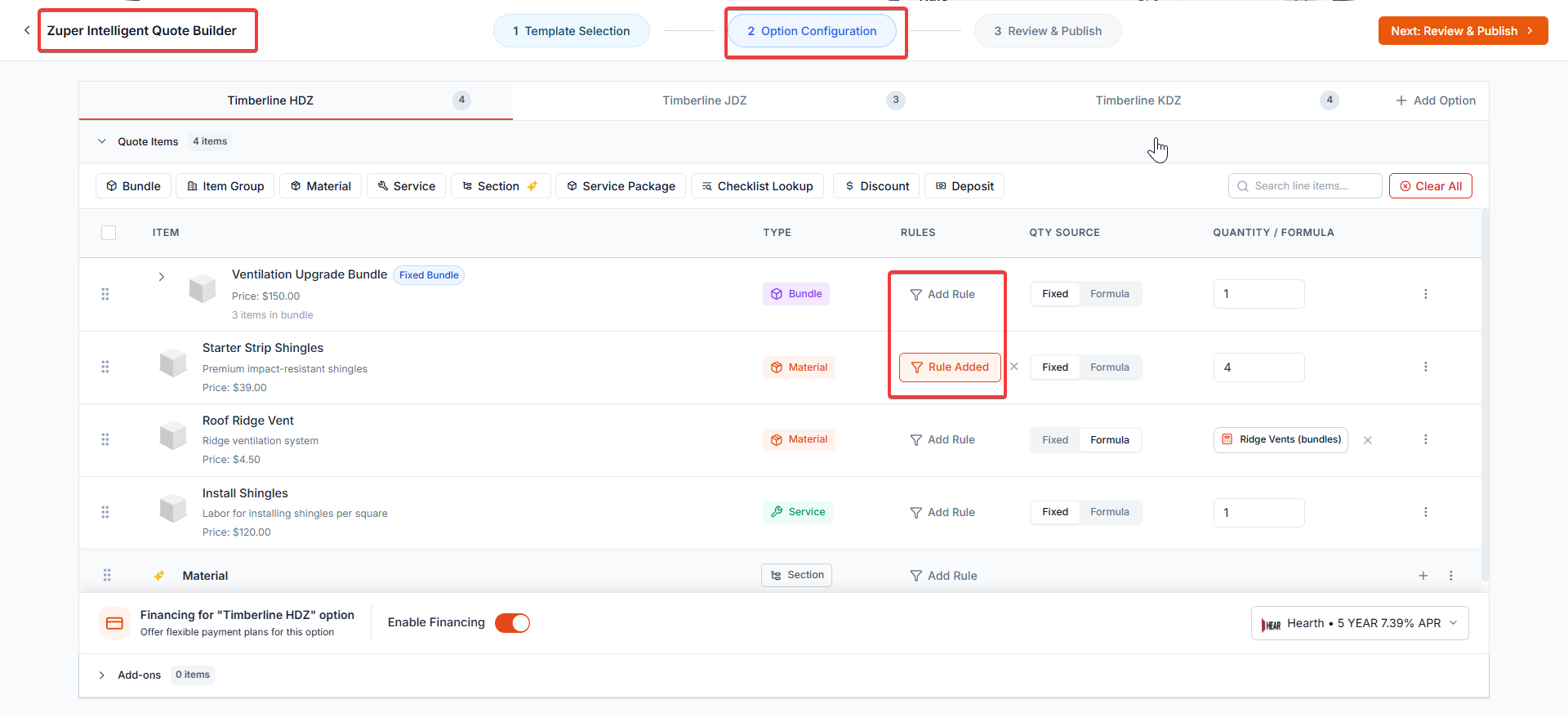Remove rule on Starter Strip Shingles

click(1014, 367)
